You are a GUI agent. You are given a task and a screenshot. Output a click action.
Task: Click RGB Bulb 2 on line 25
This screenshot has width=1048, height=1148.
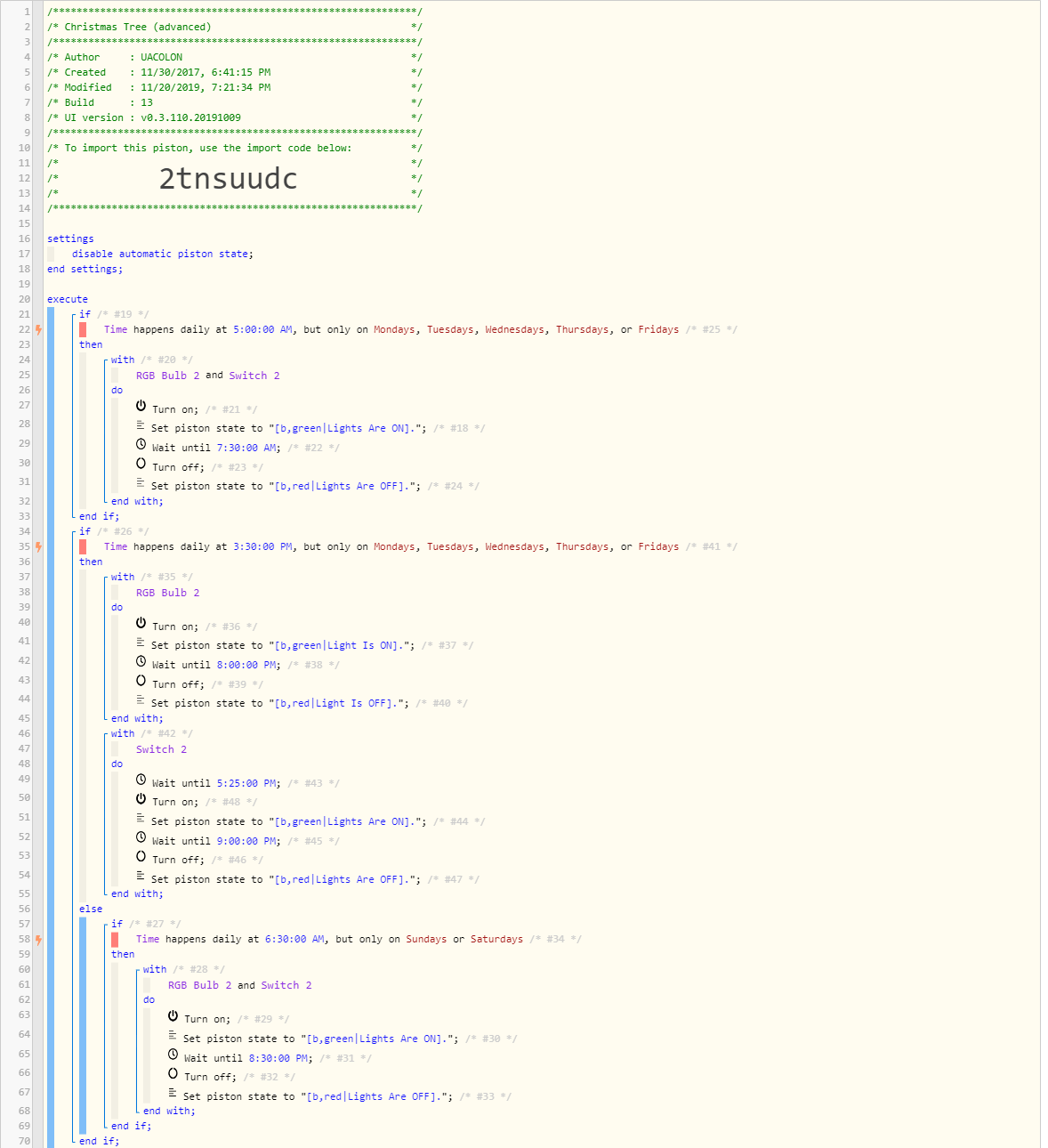(167, 376)
